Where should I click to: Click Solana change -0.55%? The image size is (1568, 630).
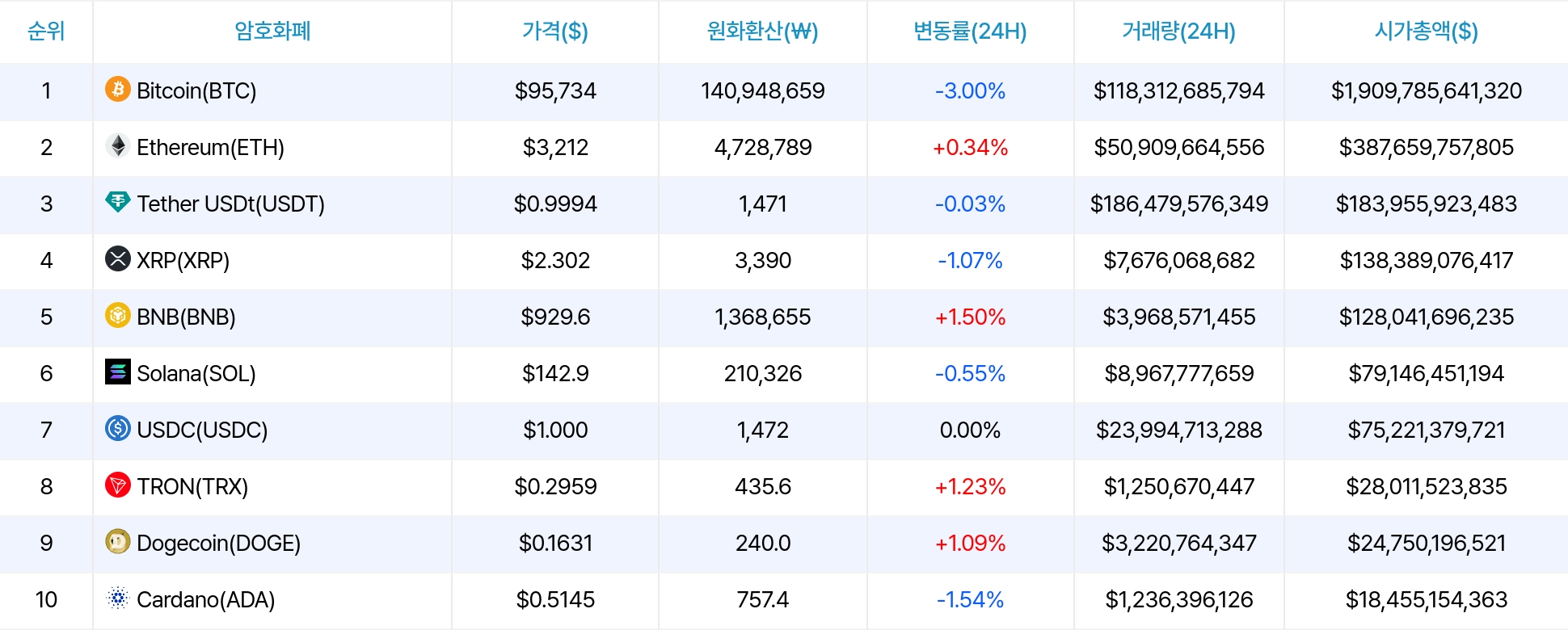(970, 373)
